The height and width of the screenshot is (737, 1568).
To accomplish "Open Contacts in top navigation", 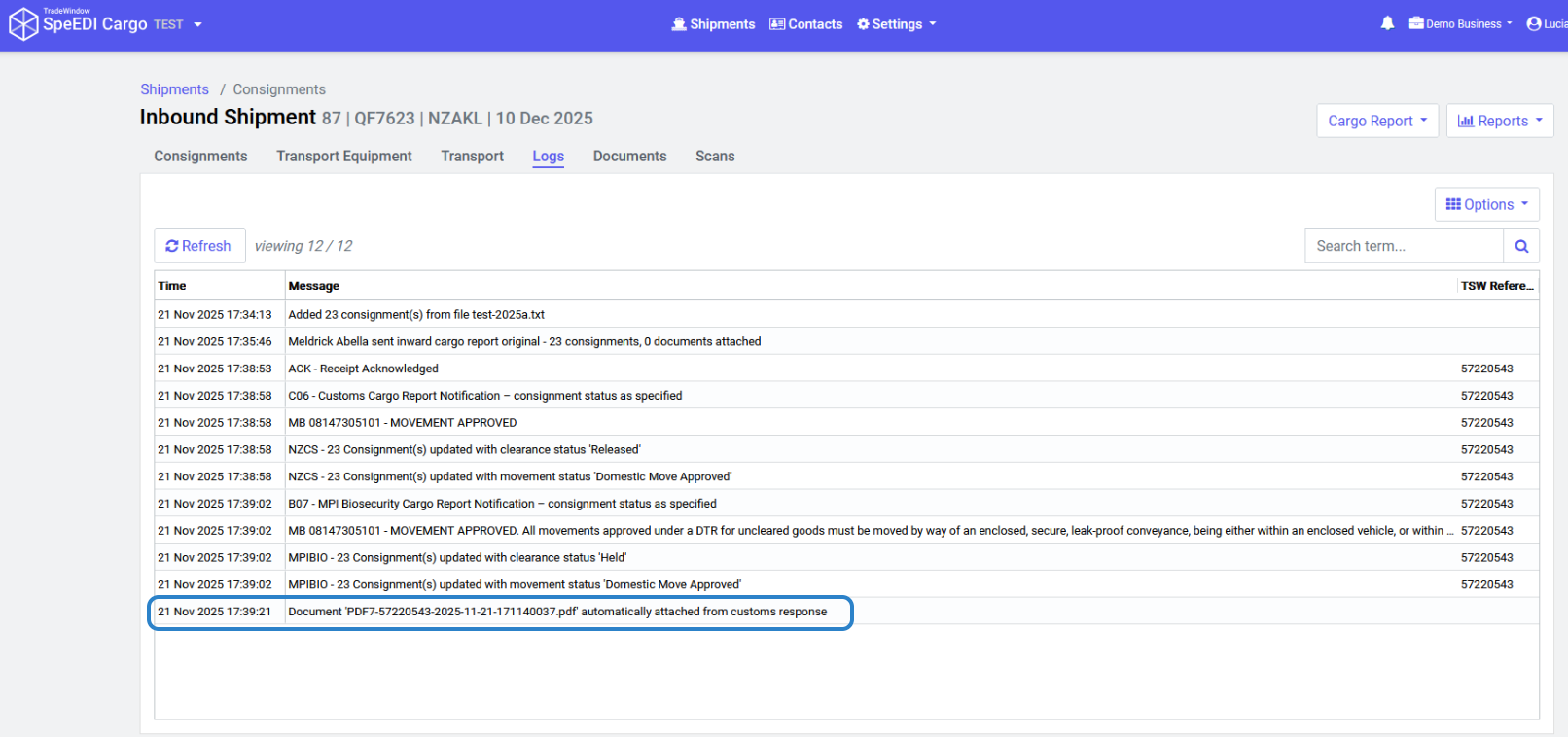I will [x=806, y=24].
